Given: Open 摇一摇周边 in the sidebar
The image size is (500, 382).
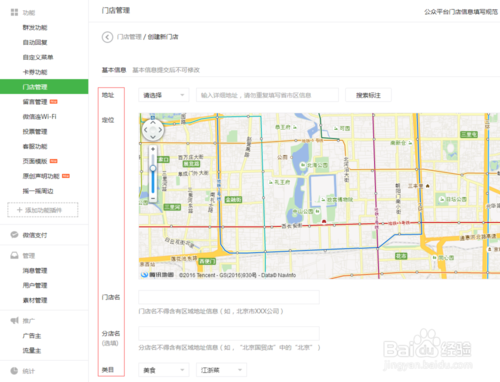Looking at the screenshot, I should point(38,191).
